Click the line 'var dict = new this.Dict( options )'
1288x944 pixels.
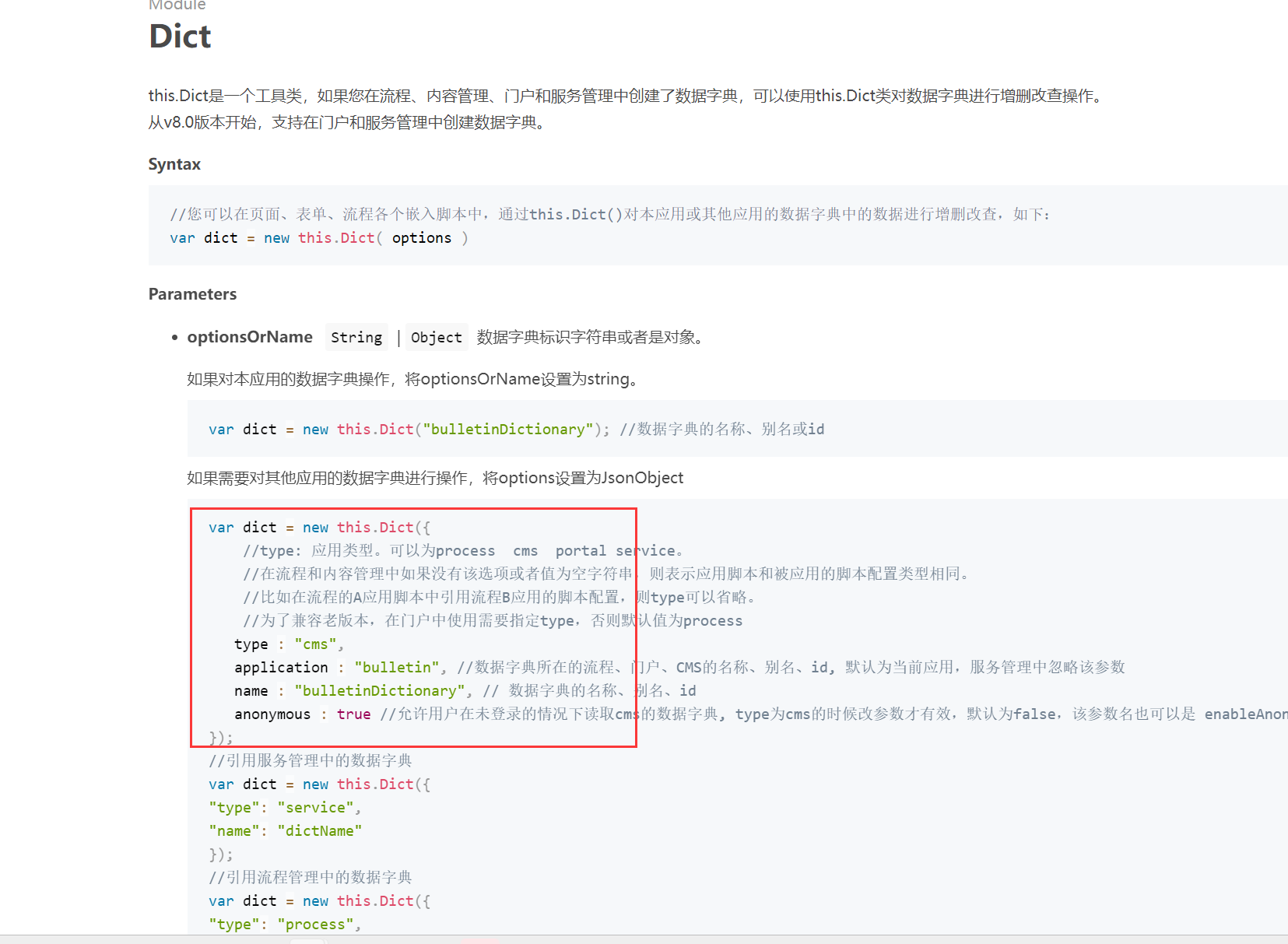pyautogui.click(x=319, y=238)
